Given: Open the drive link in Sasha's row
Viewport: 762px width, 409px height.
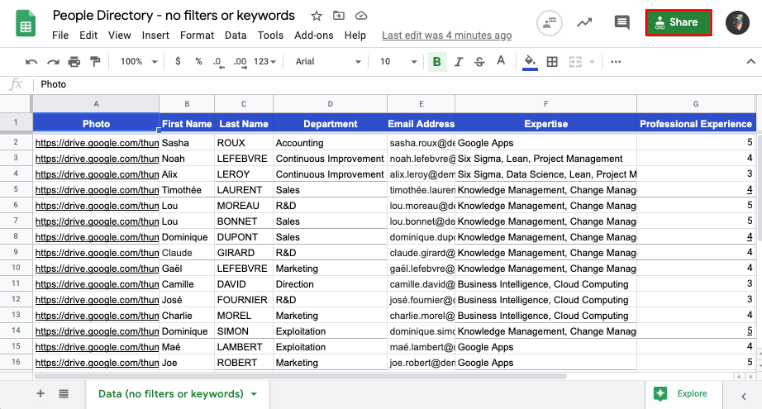Looking at the screenshot, I should click(97, 143).
